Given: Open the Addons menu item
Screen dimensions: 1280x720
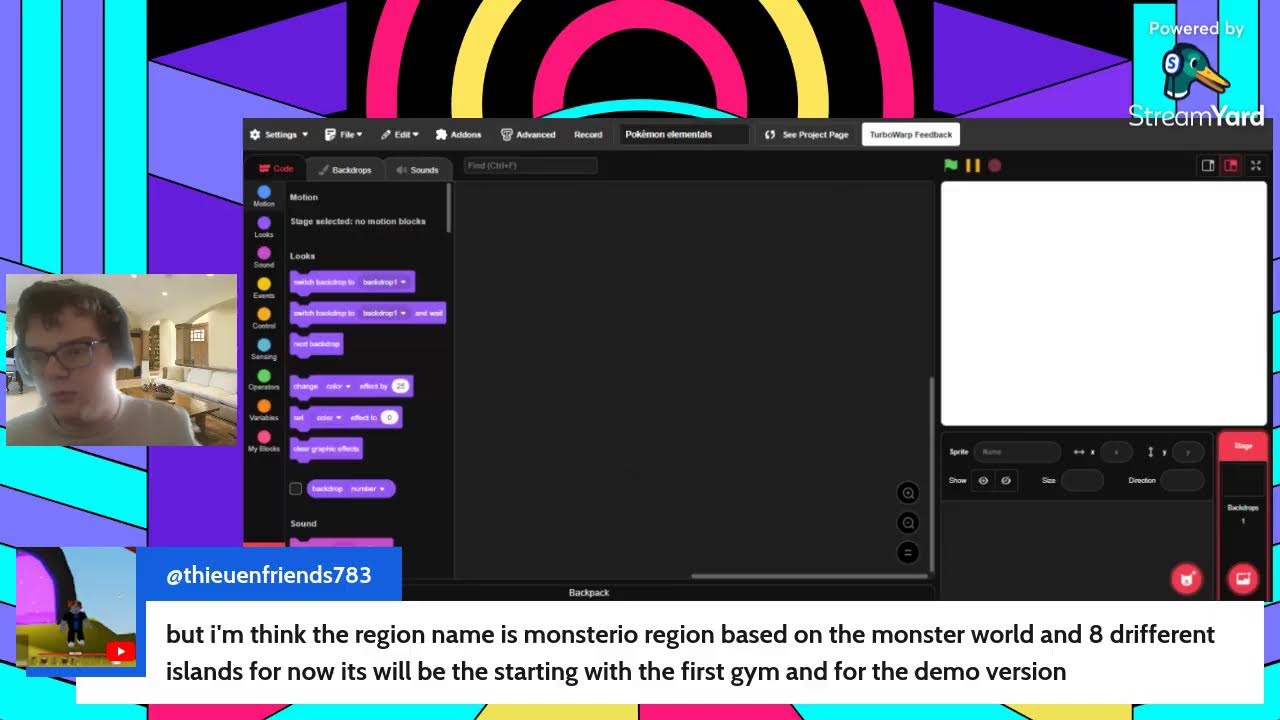Looking at the screenshot, I should tap(459, 134).
